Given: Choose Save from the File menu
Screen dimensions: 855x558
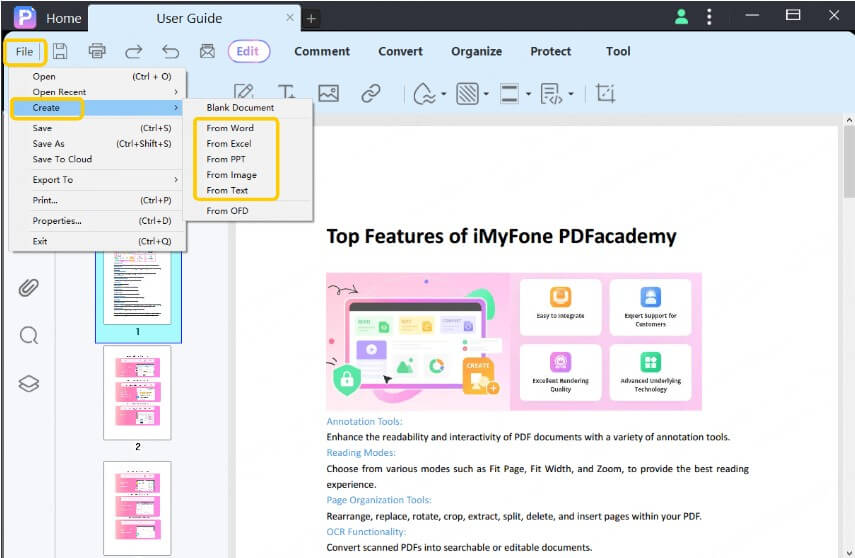Looking at the screenshot, I should 98,128.
